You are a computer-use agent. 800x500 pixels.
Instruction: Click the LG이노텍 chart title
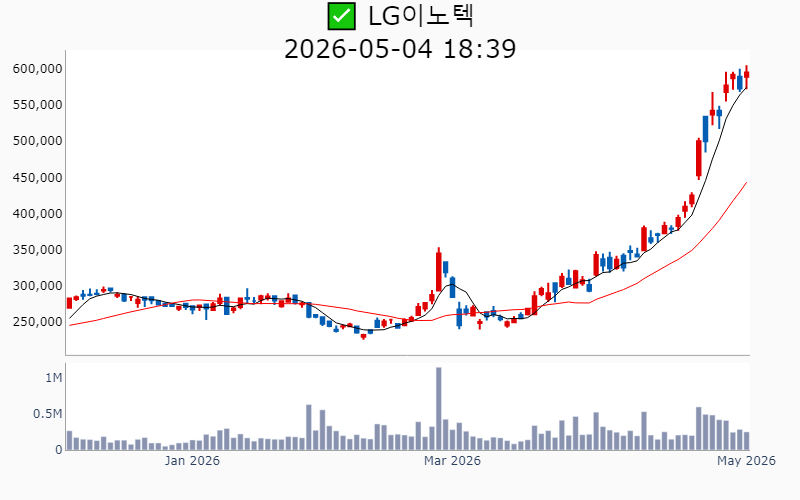click(x=421, y=16)
